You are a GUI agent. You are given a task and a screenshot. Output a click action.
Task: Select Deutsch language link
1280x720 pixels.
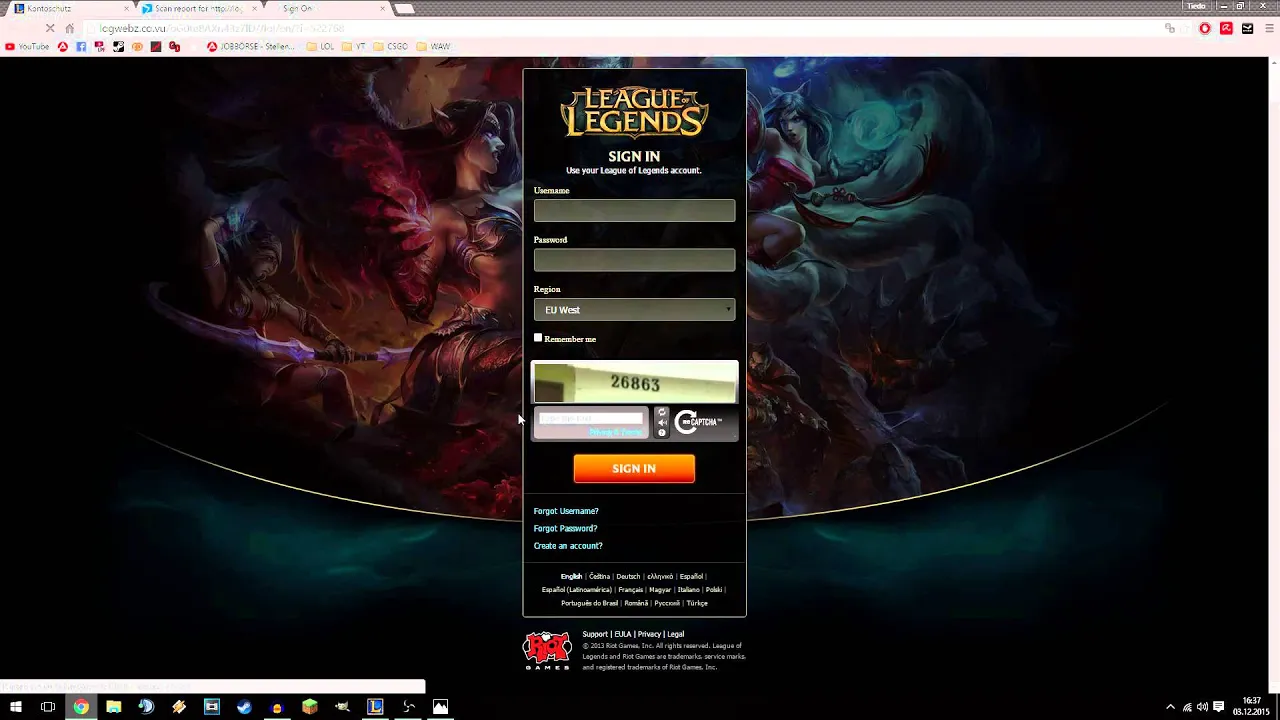(x=628, y=576)
